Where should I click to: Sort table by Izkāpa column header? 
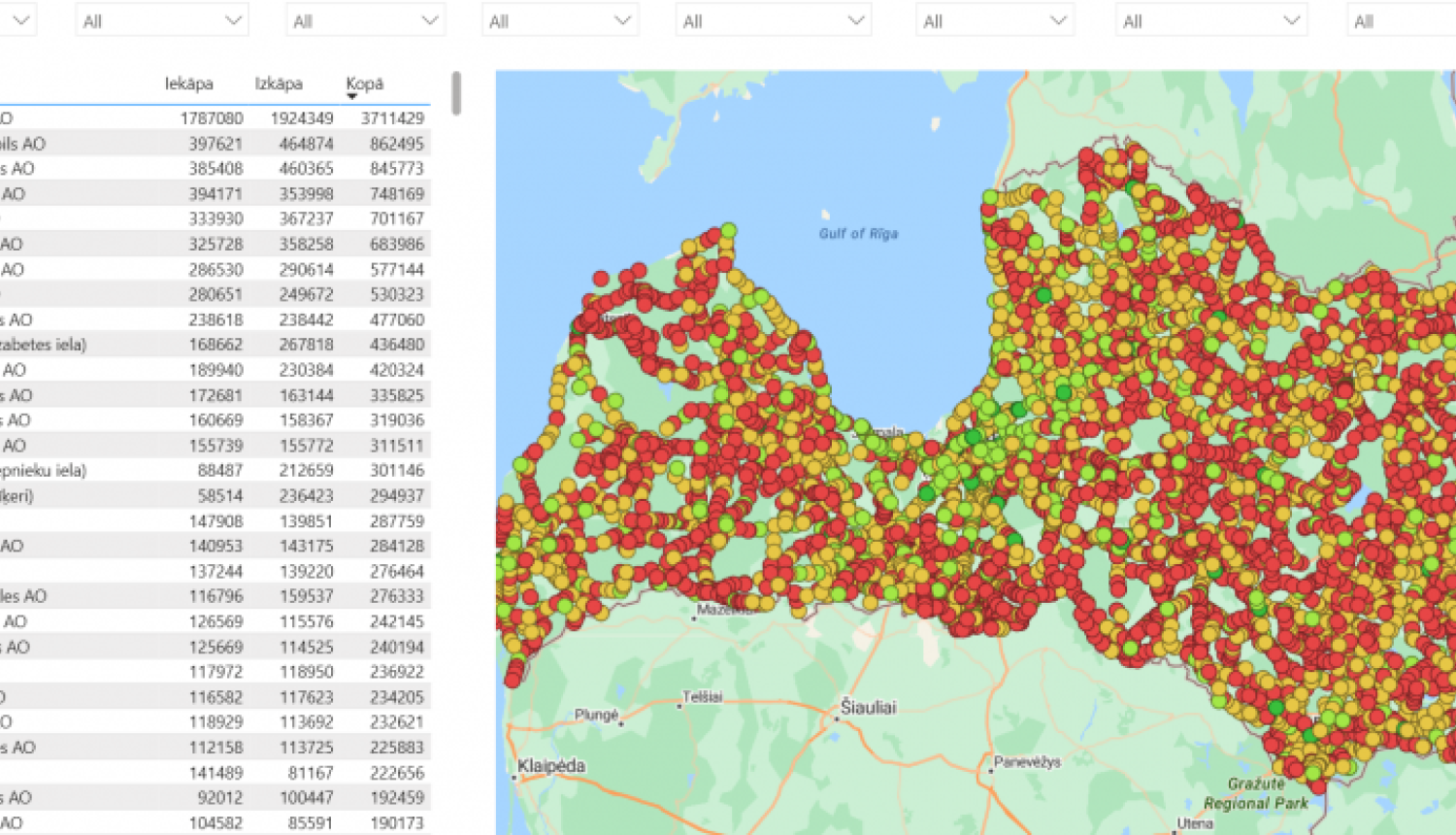(279, 83)
